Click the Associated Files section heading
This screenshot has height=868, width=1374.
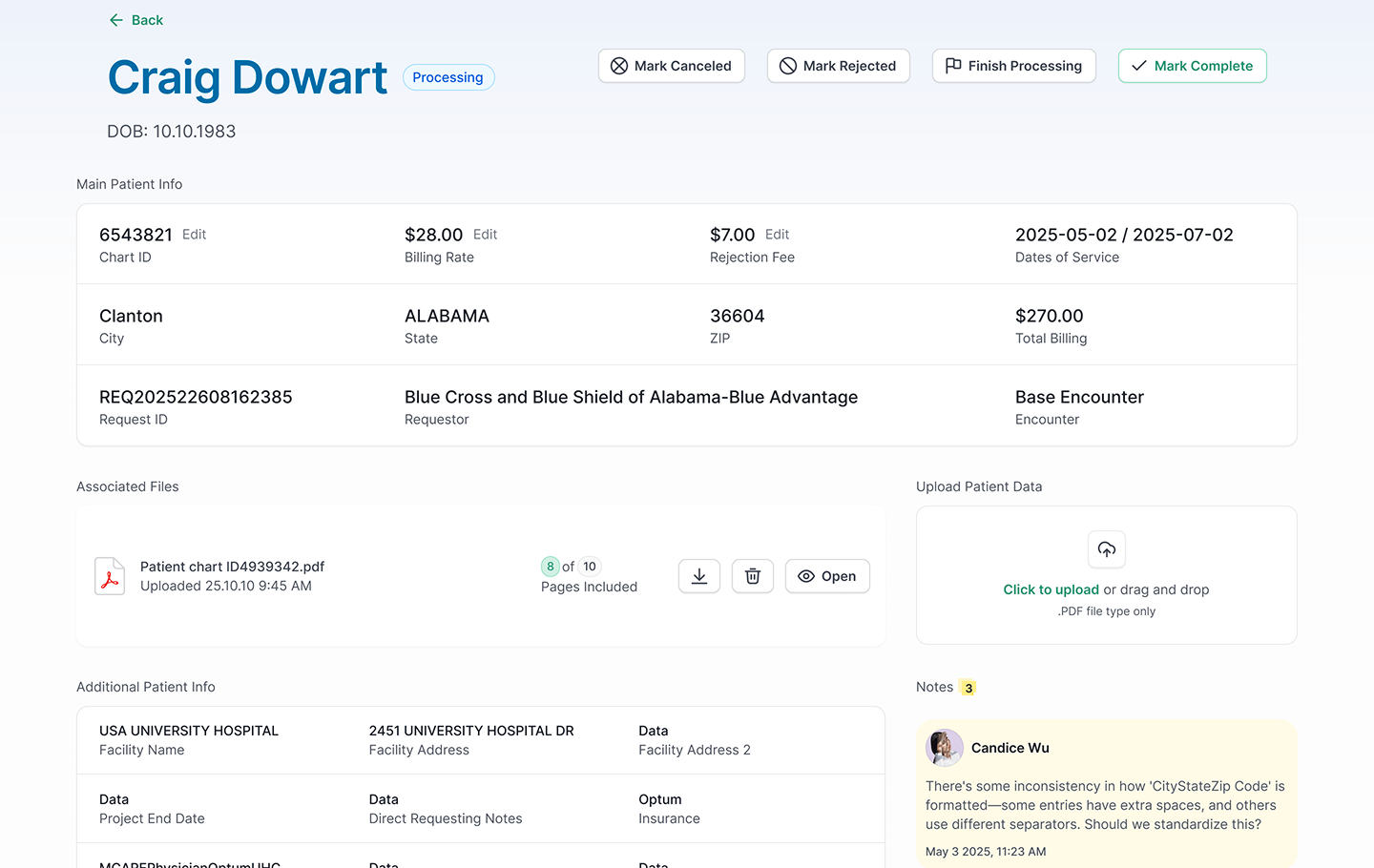[x=128, y=486]
